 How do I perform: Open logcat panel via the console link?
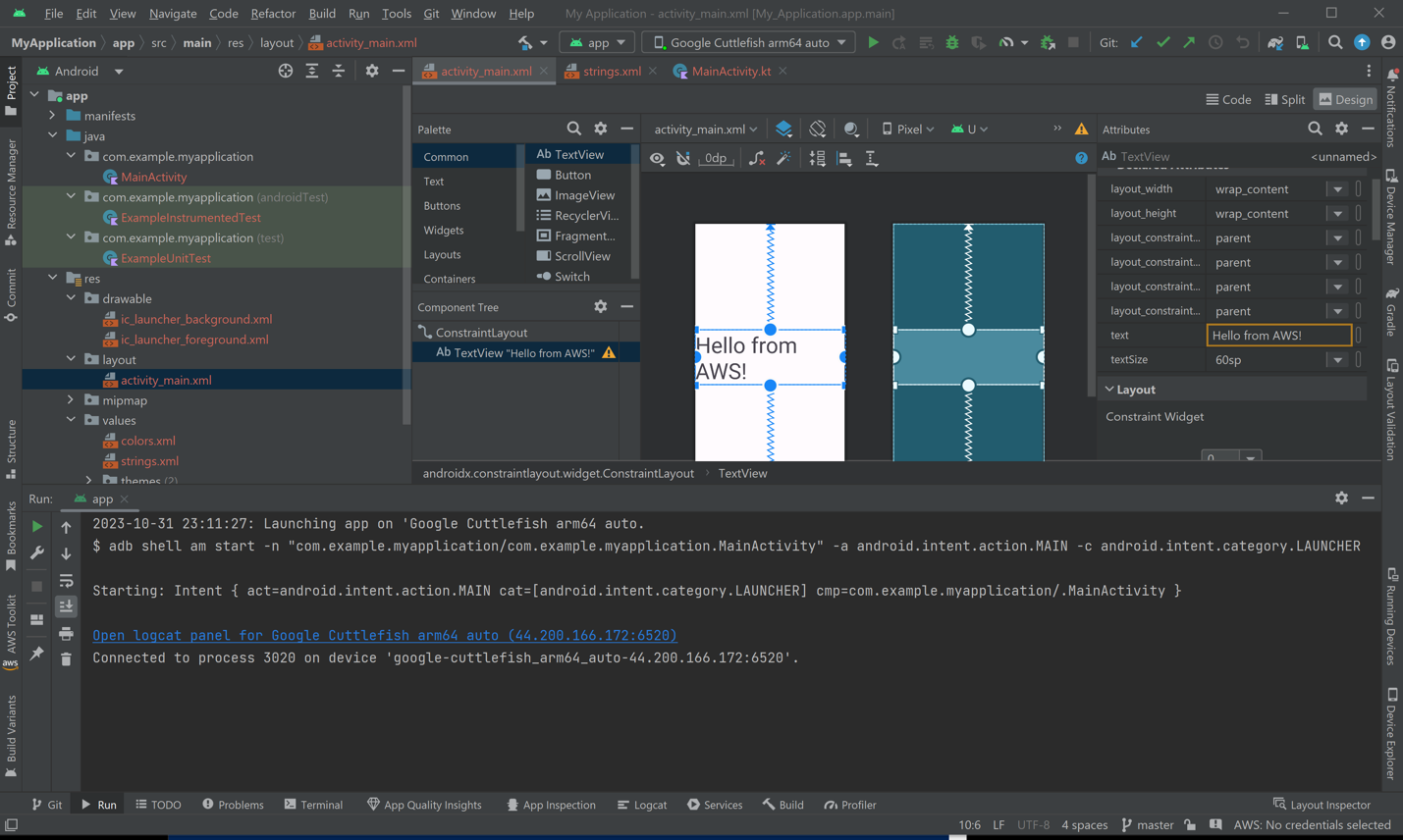pyautogui.click(x=384, y=635)
